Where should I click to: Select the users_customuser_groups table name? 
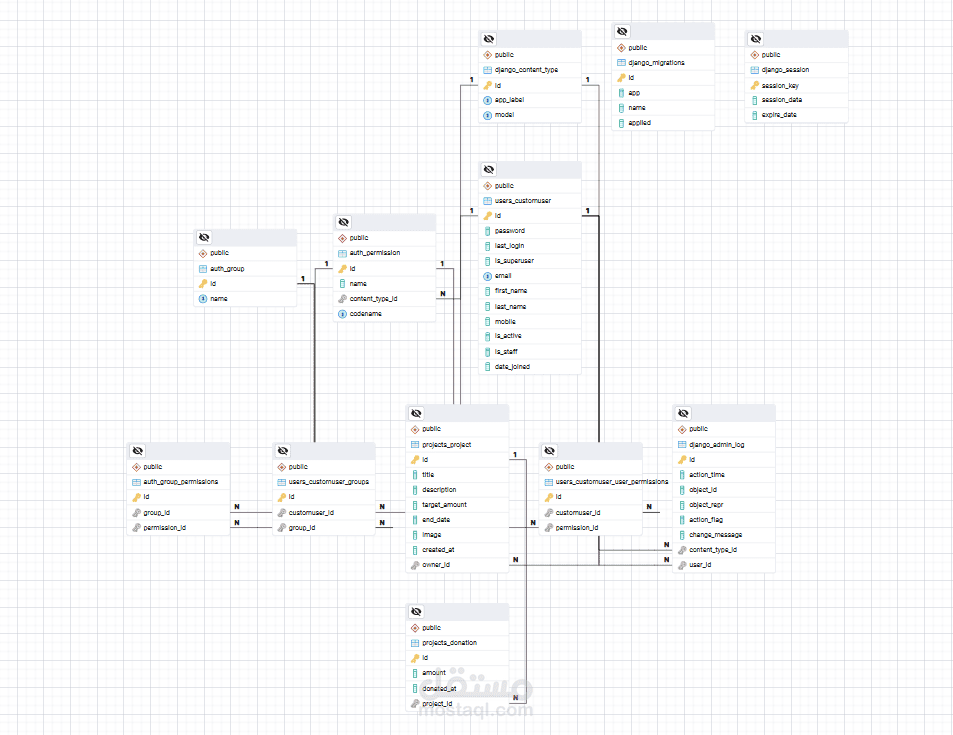click(x=329, y=481)
